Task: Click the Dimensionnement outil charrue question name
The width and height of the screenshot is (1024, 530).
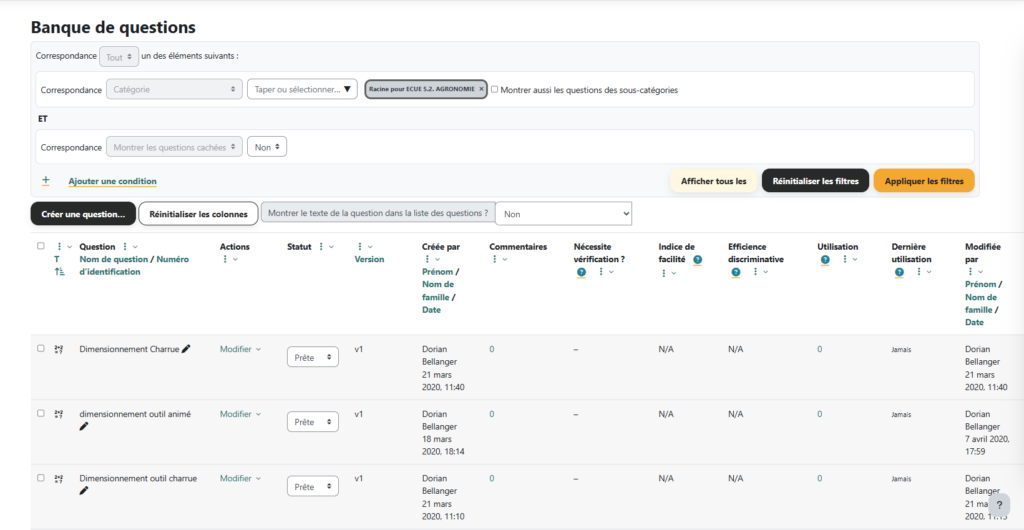Action: [138, 478]
